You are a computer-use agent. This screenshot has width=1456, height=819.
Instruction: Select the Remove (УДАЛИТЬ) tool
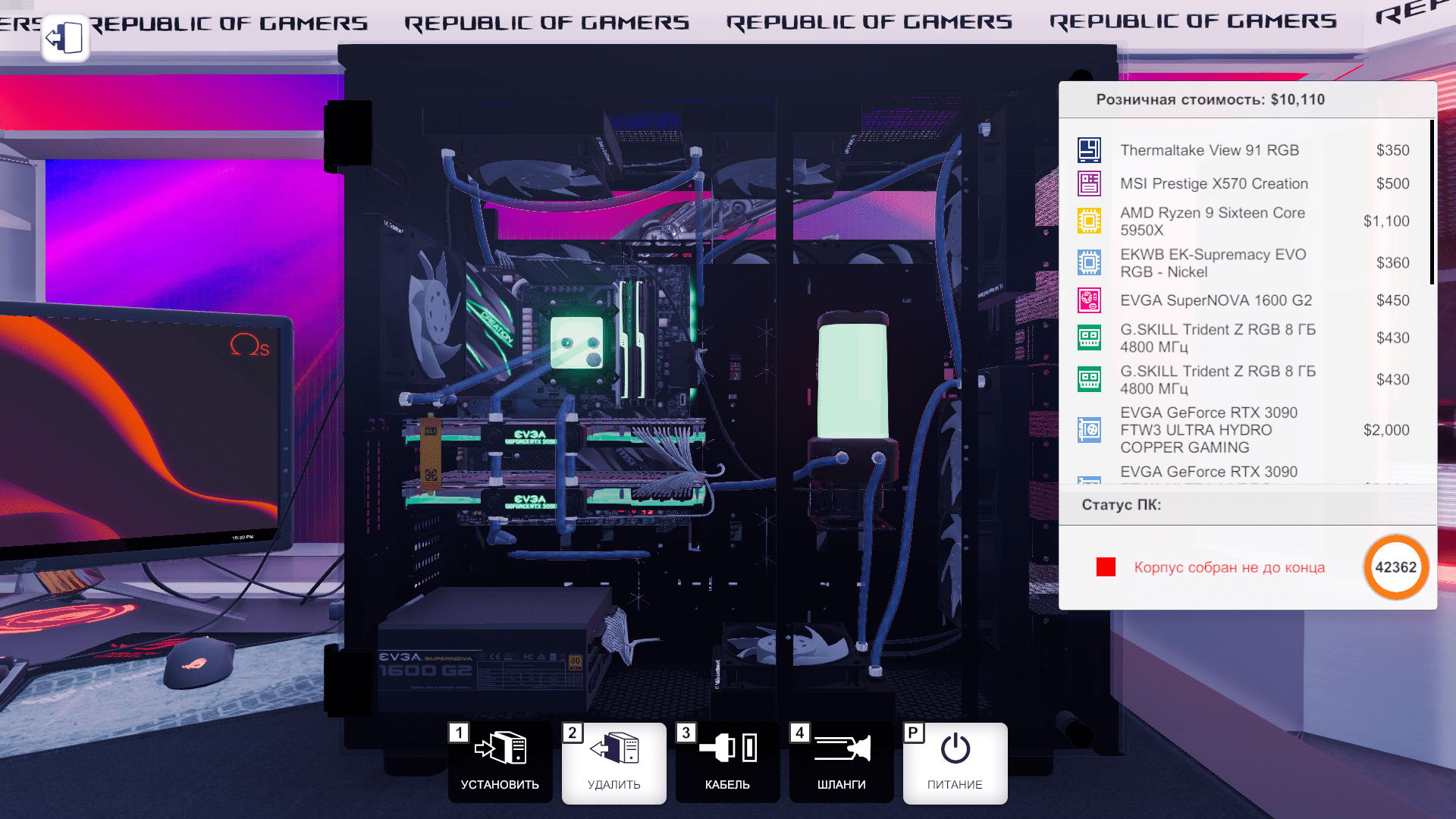click(x=613, y=762)
